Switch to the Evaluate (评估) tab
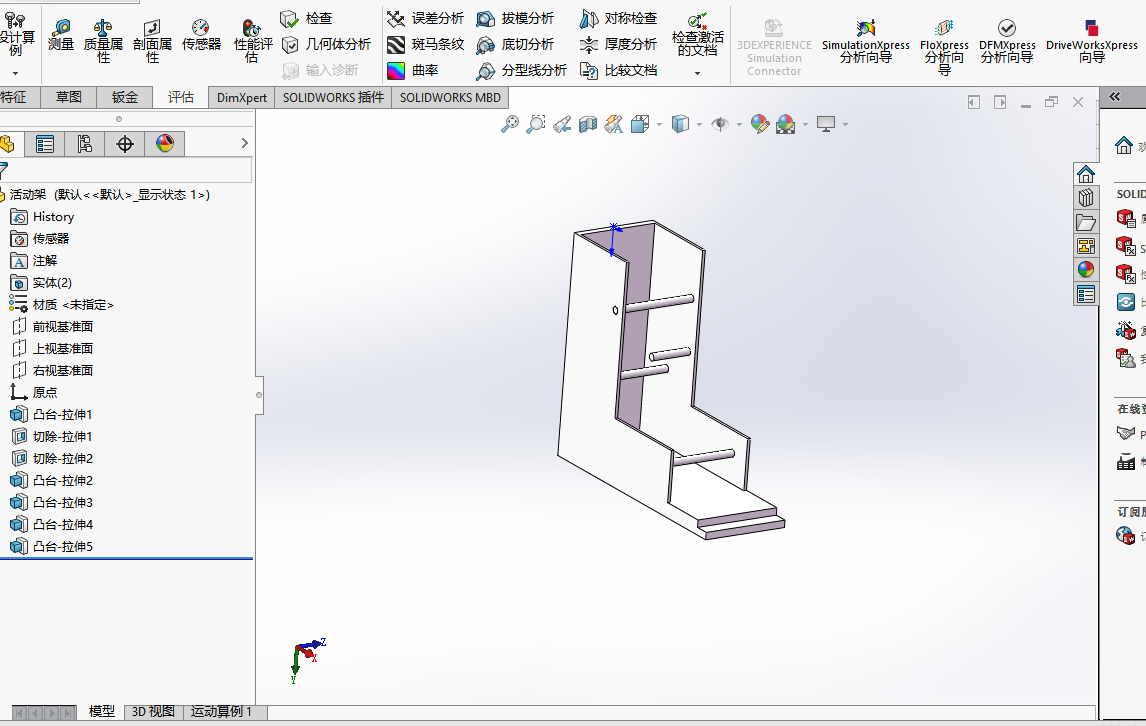The height and width of the screenshot is (726, 1146). [181, 97]
